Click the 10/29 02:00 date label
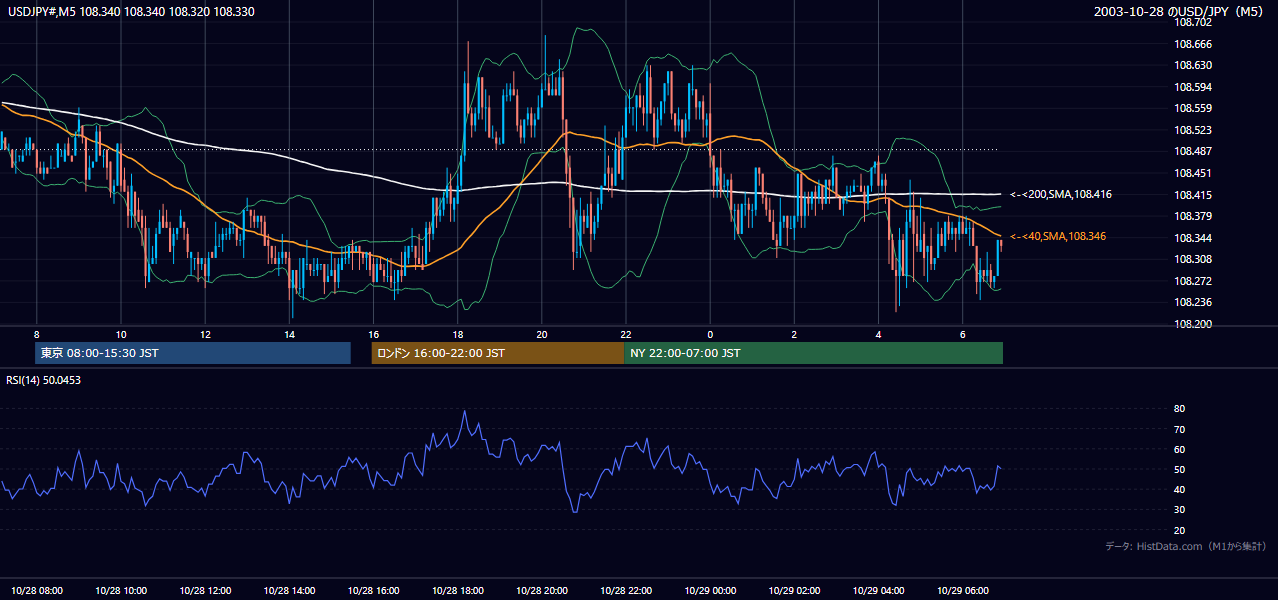Image resolution: width=1278 pixels, height=600 pixels. tap(793, 591)
